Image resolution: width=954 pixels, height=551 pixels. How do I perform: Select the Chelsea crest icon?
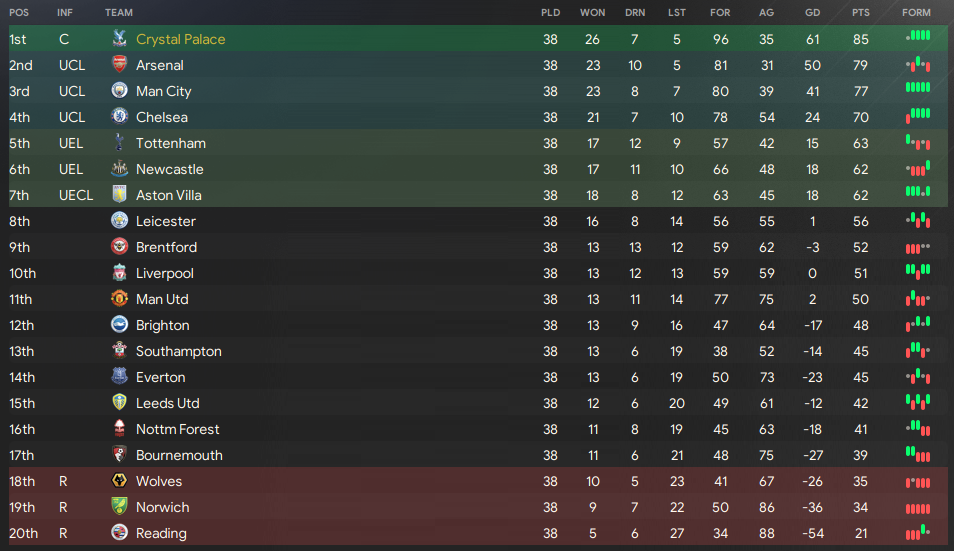[119, 117]
